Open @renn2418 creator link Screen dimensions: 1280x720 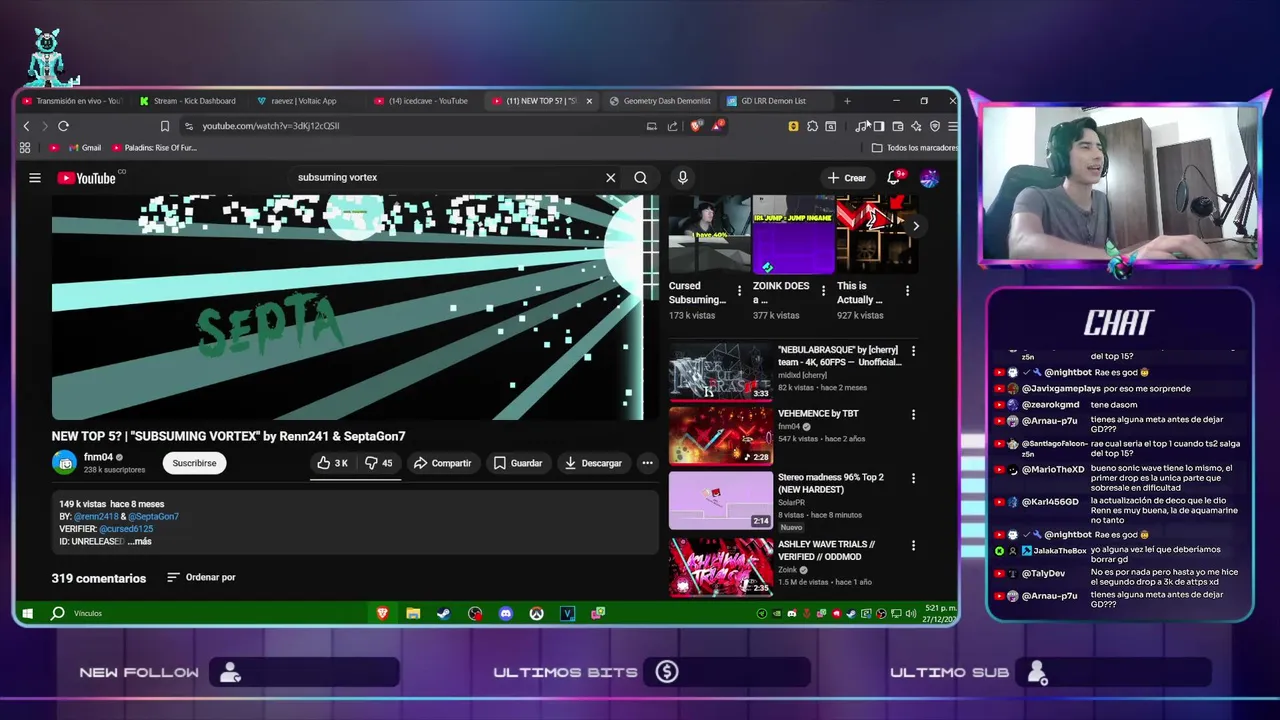pyautogui.click(x=96, y=517)
